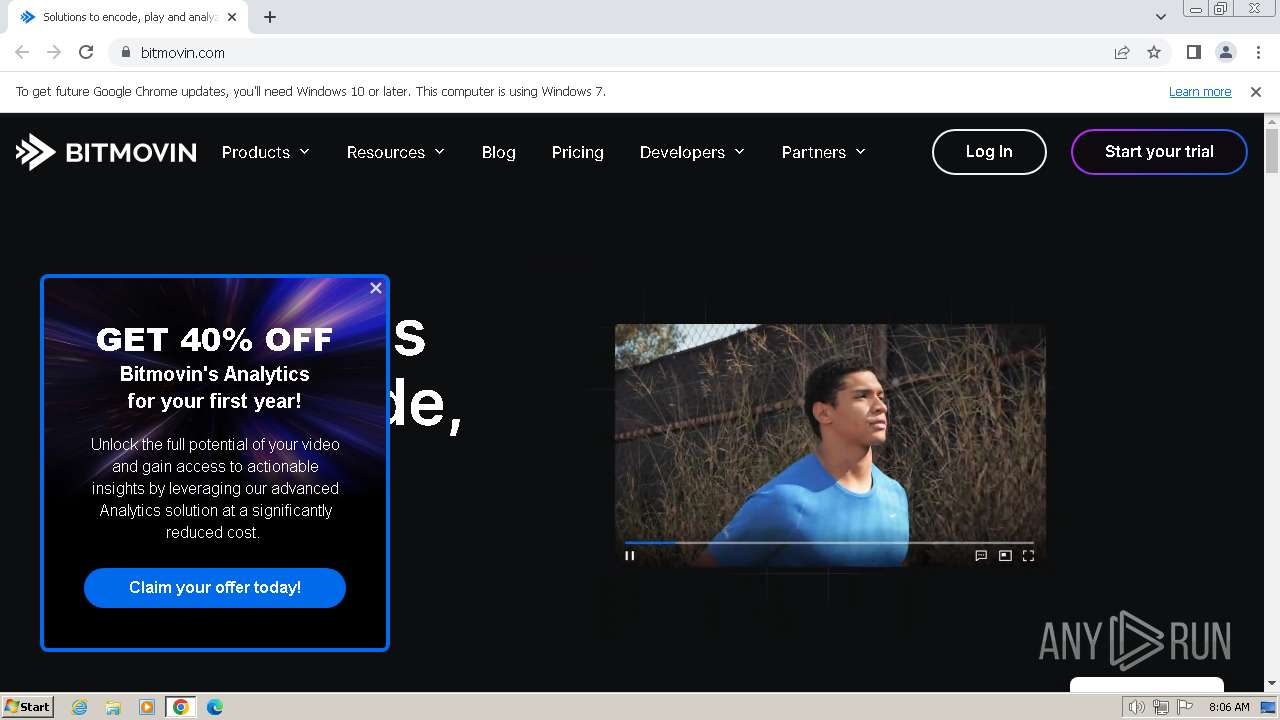The height and width of the screenshot is (720, 1280).
Task: Click the hero video frame
Action: point(830,445)
